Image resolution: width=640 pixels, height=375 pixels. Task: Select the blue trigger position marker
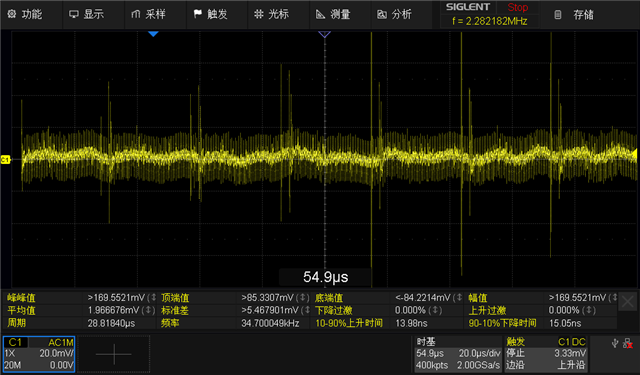(x=153, y=34)
